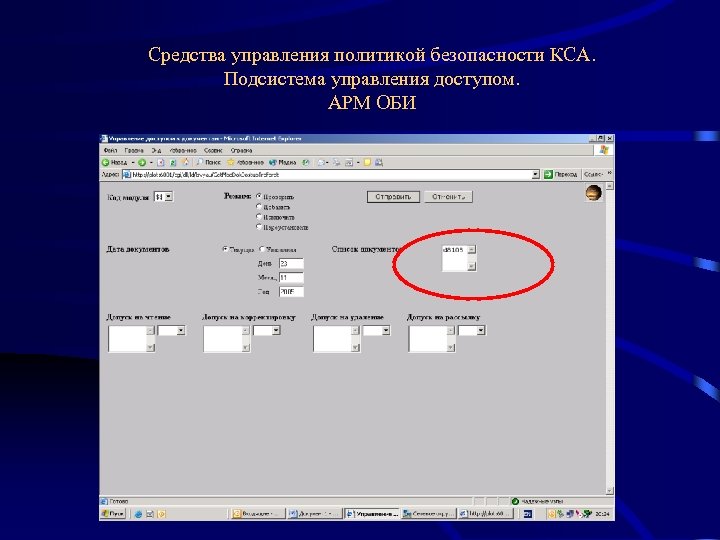Open the Media (Медиа) toolbar icon
The width and height of the screenshot is (720, 540).
click(x=273, y=162)
